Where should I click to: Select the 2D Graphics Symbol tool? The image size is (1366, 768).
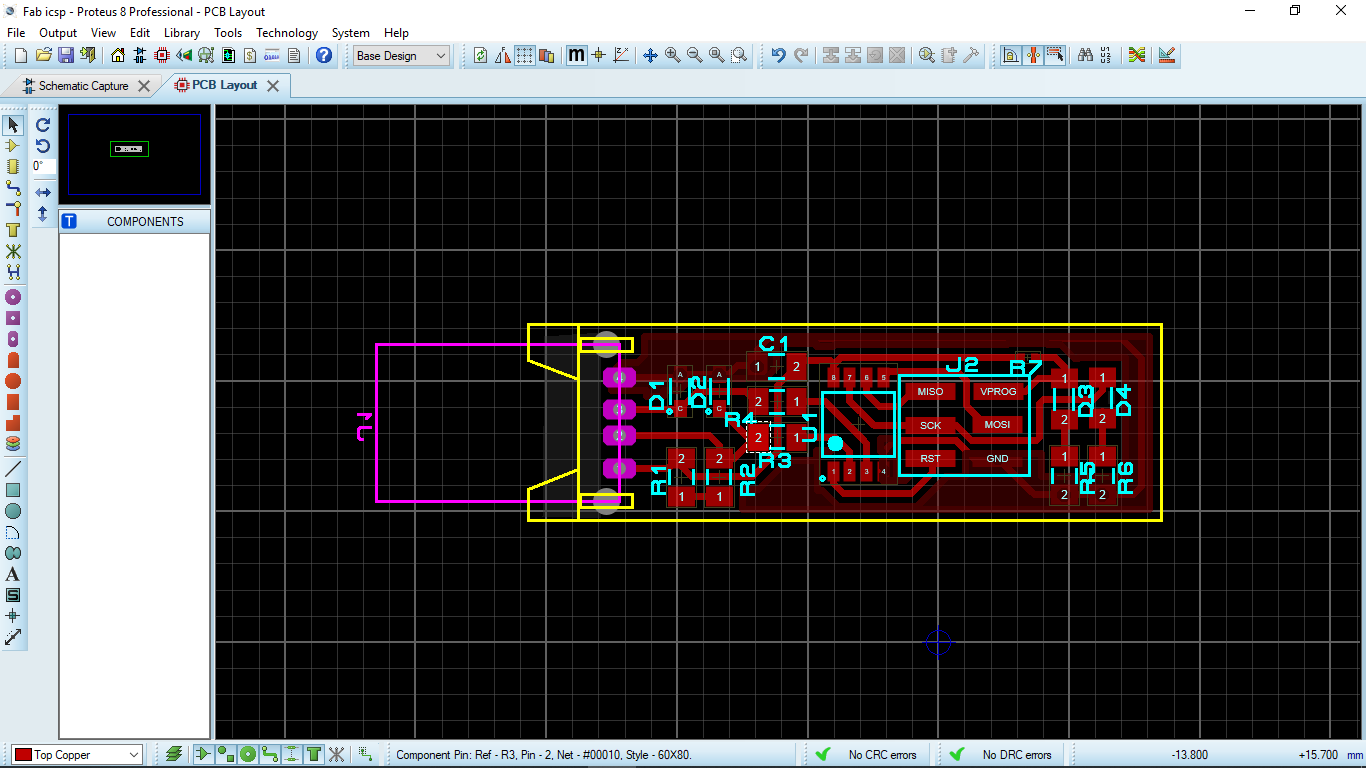pos(13,595)
